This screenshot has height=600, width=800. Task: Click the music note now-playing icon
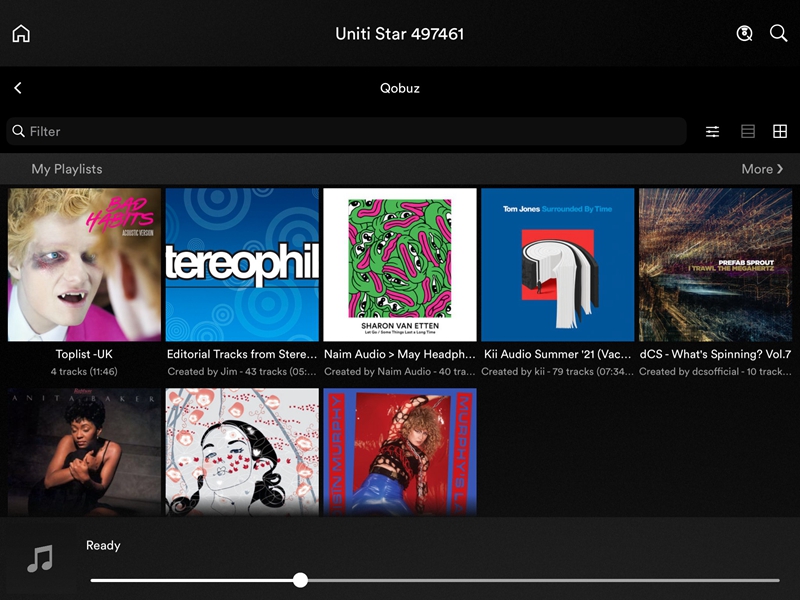tap(40, 558)
